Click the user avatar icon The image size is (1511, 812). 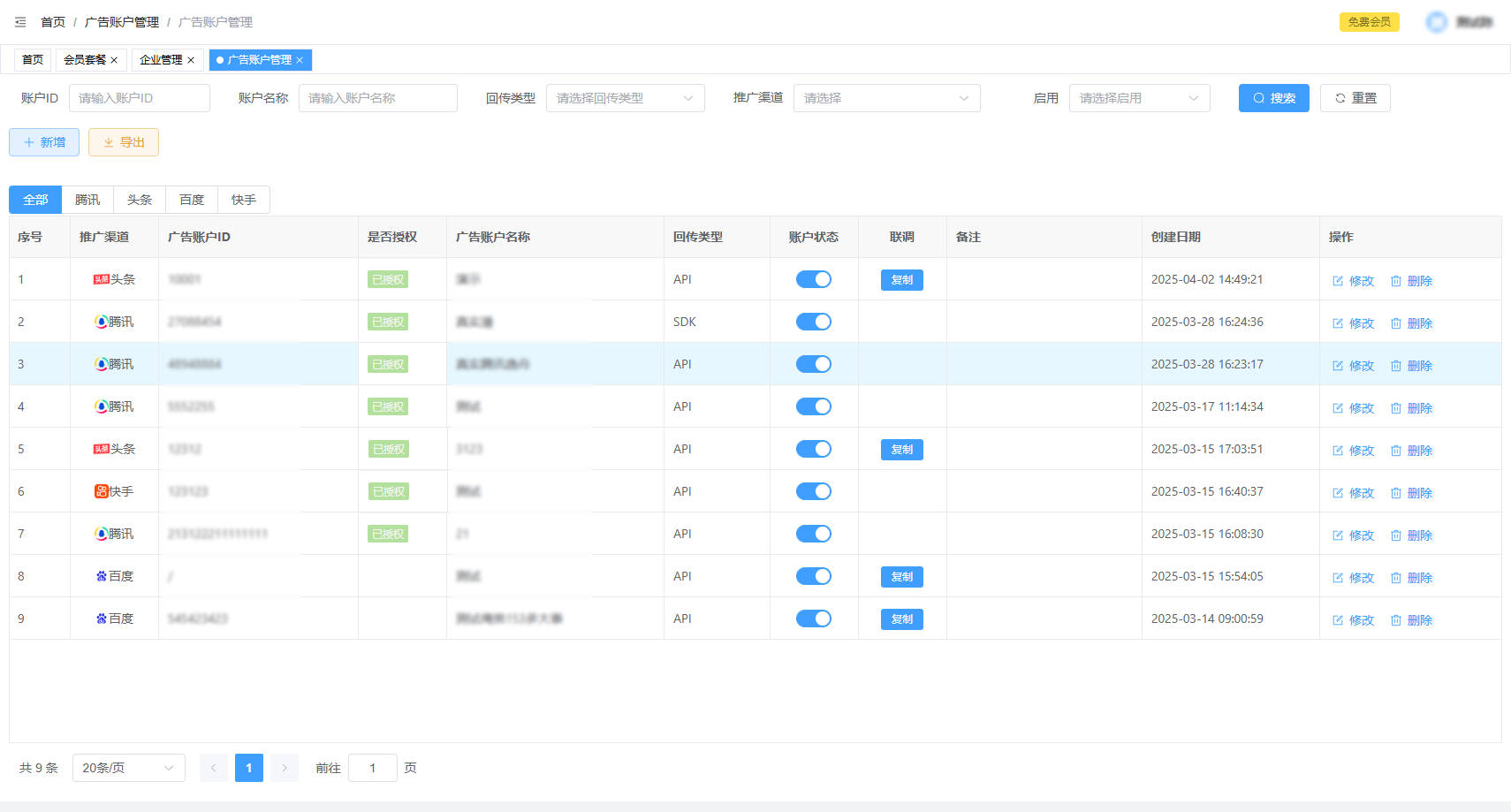coord(1437,22)
